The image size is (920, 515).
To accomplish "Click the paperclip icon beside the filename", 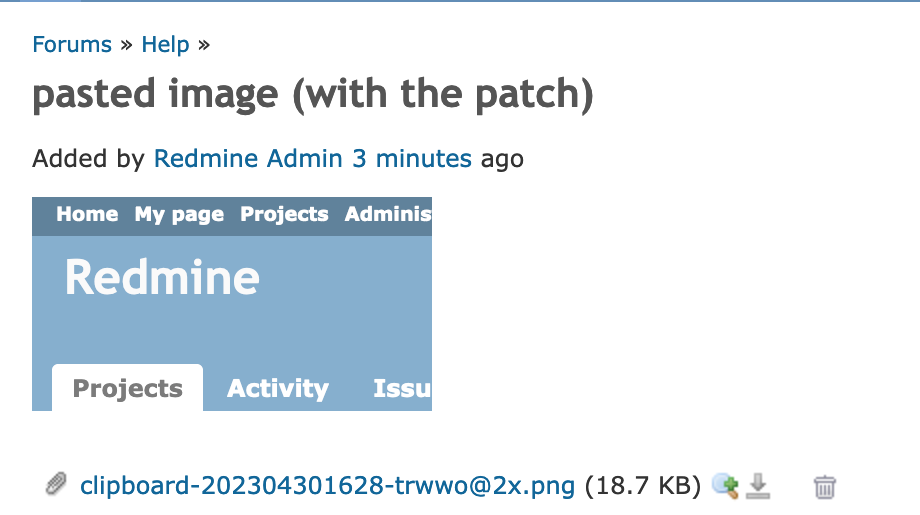I will pos(56,484).
